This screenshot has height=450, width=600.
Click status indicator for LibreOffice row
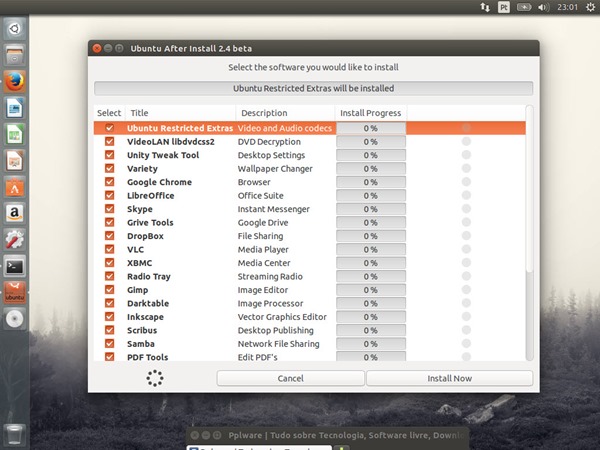(466, 195)
